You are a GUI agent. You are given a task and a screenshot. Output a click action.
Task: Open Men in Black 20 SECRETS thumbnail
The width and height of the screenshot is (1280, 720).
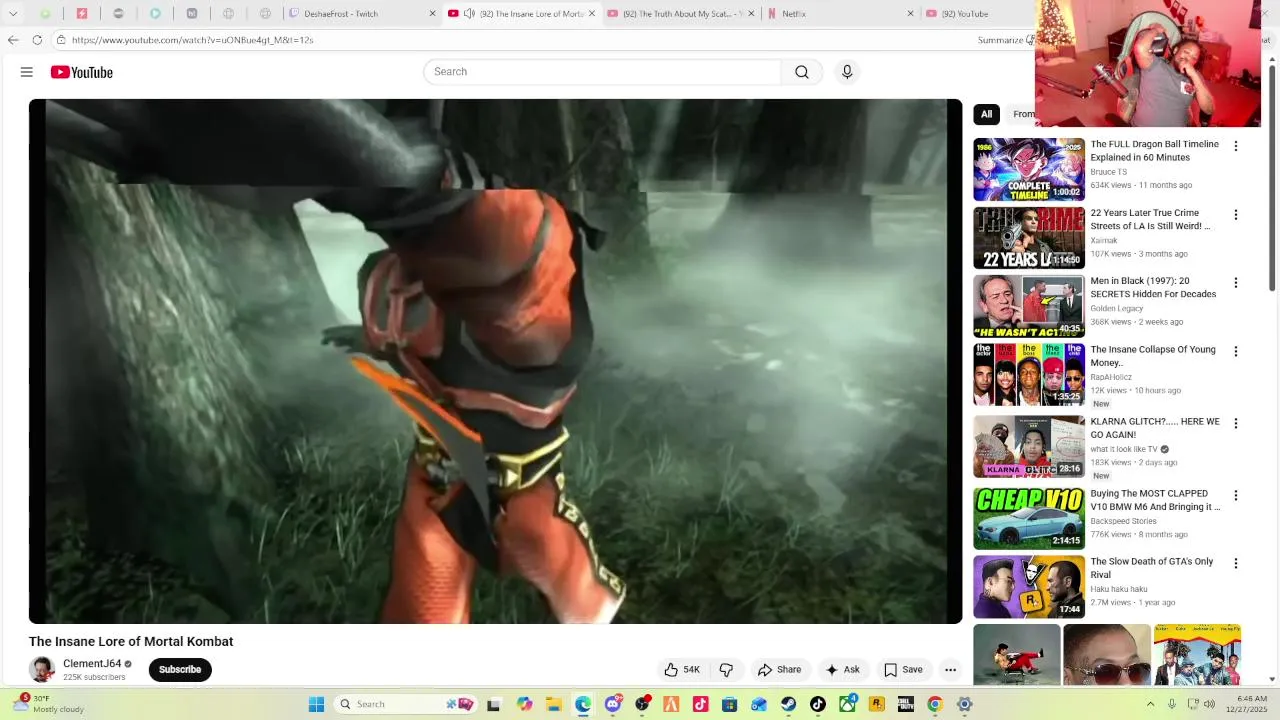(x=1029, y=306)
